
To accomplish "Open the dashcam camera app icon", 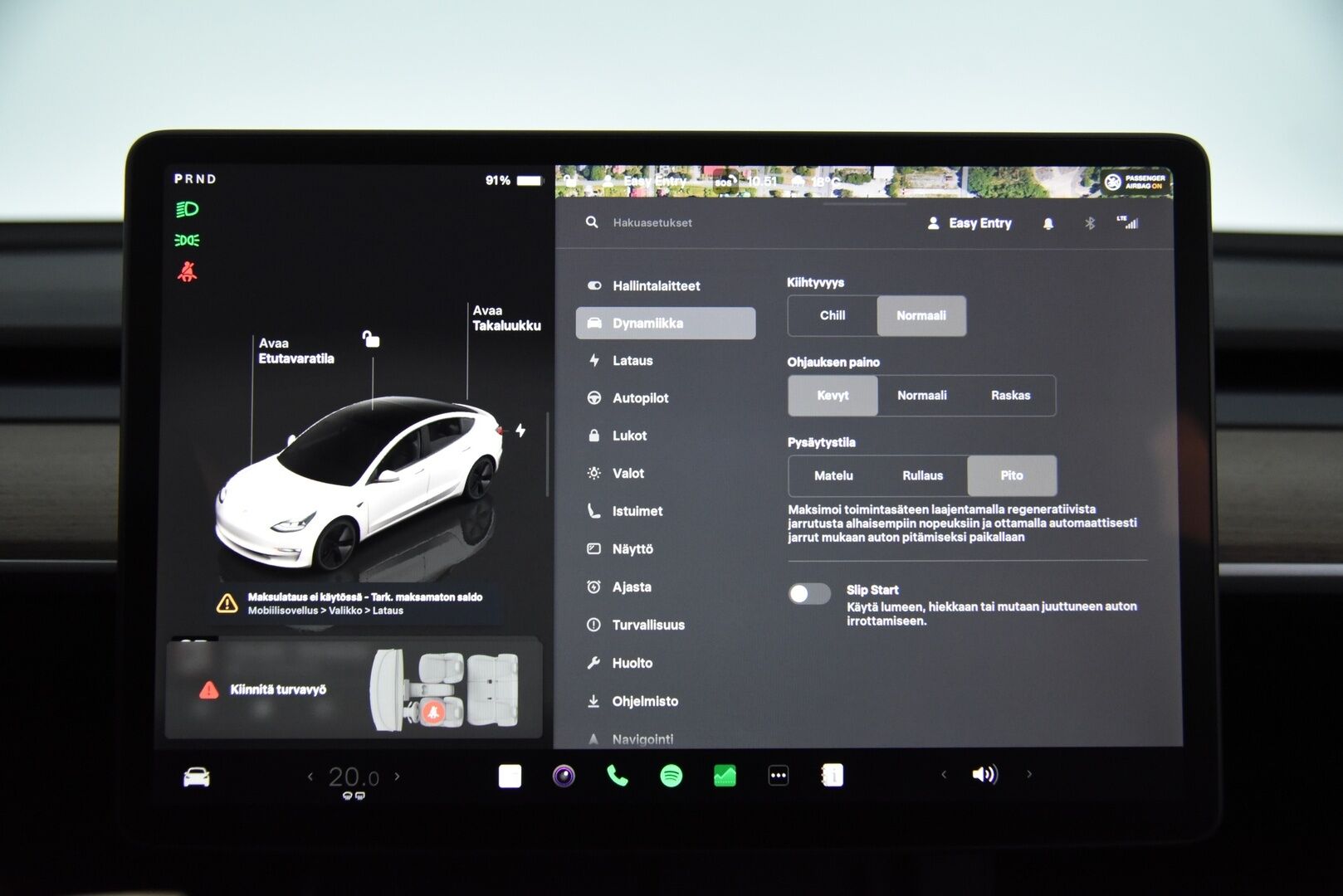I will [564, 776].
